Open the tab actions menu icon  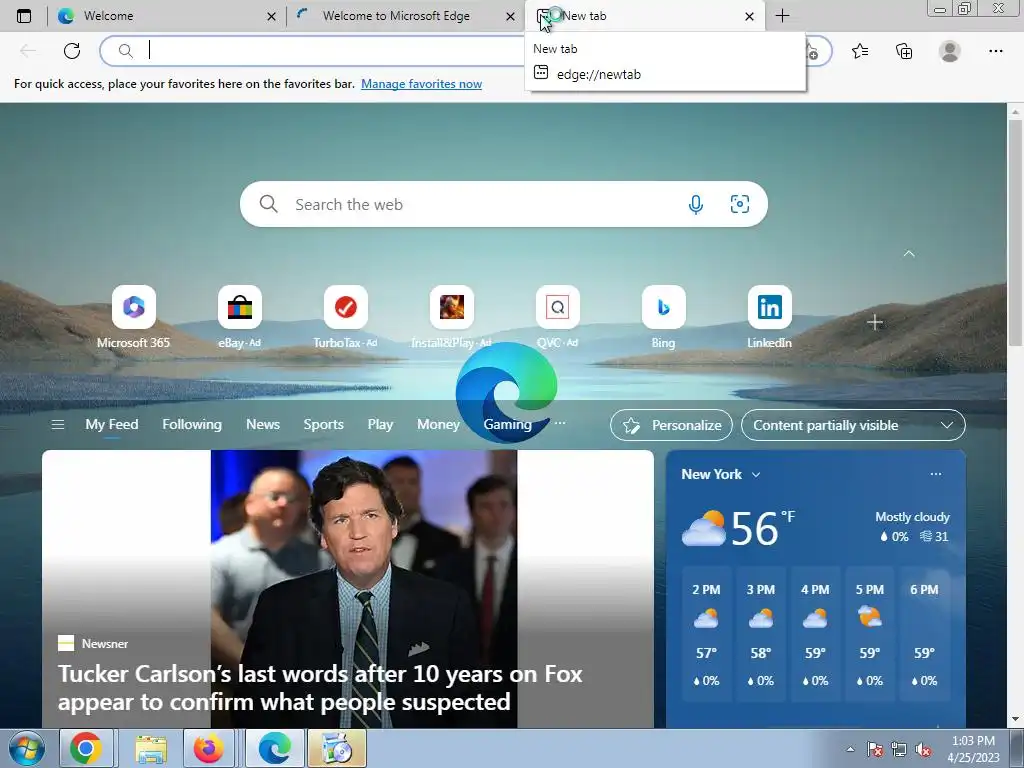tap(24, 16)
